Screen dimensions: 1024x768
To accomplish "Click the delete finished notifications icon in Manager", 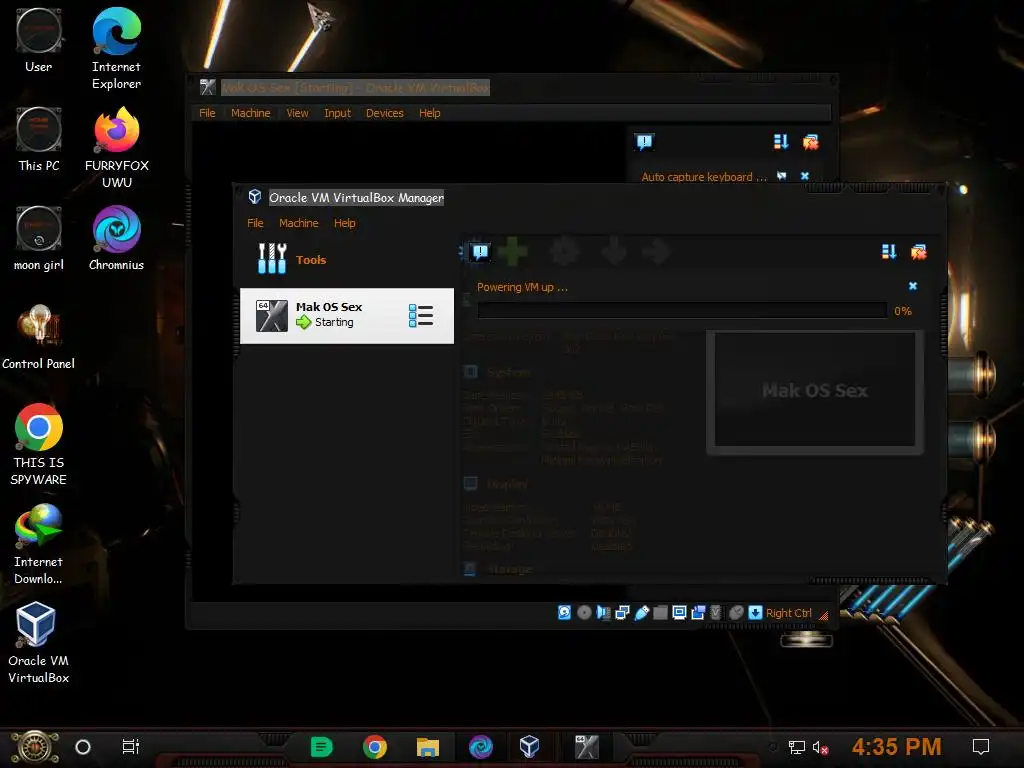I will 919,251.
